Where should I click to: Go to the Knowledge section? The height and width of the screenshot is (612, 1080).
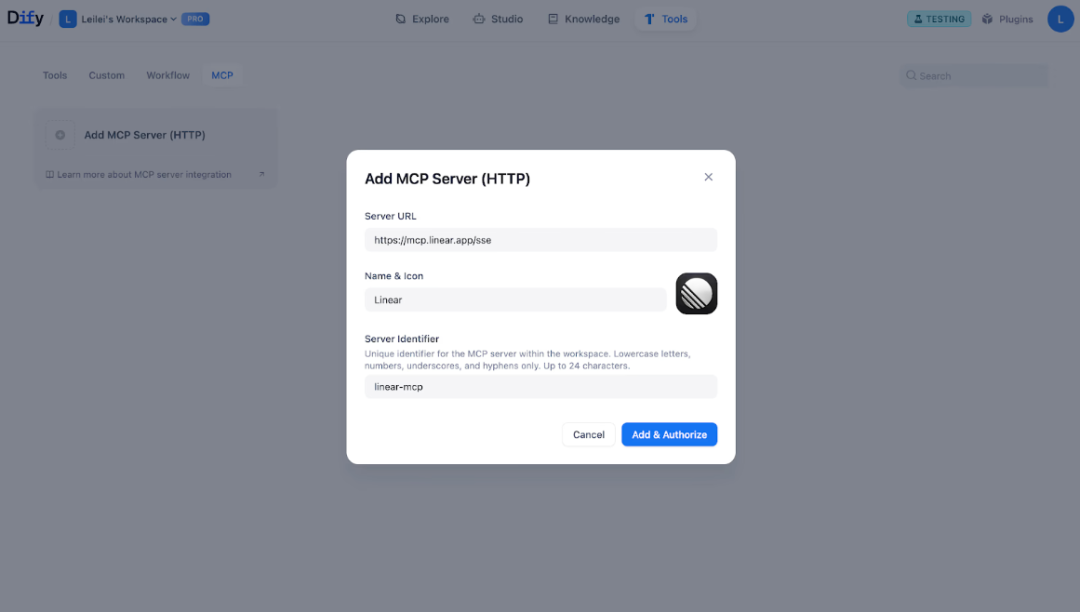click(584, 19)
